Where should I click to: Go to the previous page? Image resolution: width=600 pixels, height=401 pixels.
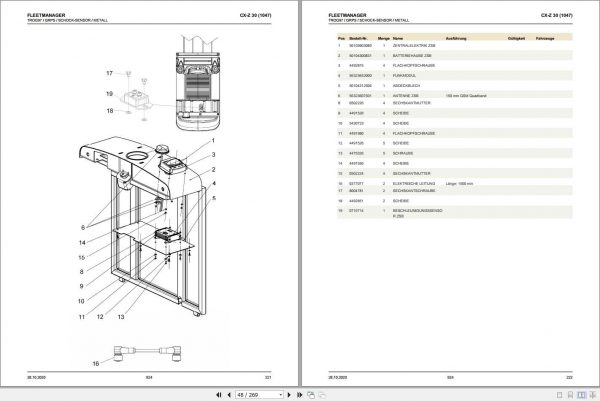(229, 394)
